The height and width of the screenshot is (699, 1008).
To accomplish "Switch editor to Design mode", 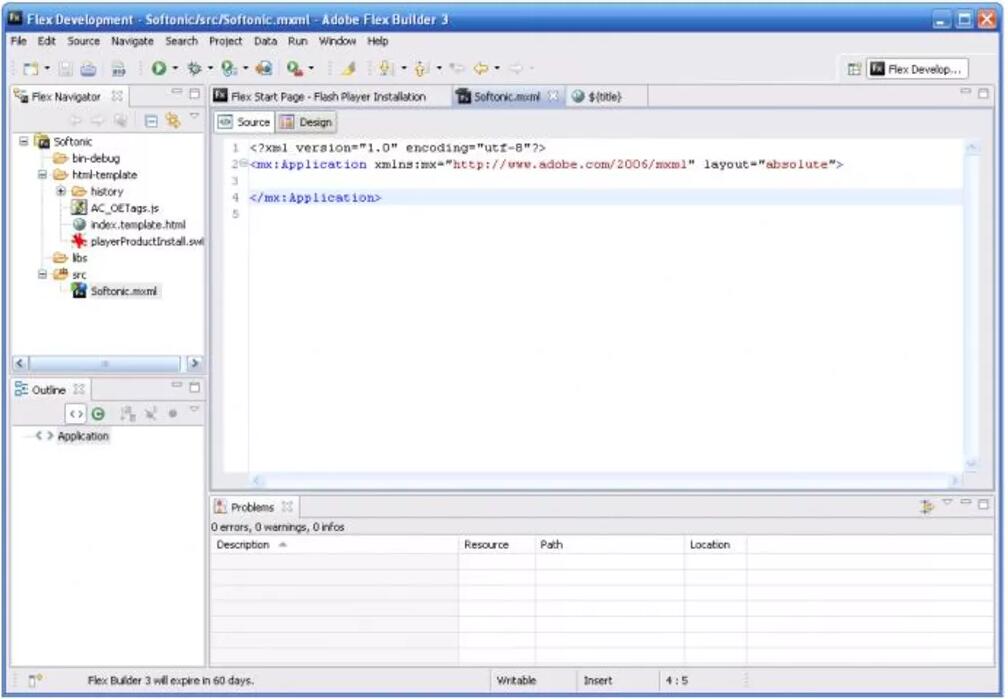I will point(307,122).
